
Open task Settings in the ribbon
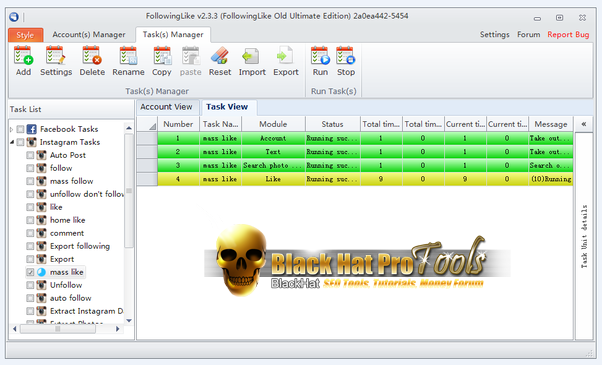click(x=56, y=61)
